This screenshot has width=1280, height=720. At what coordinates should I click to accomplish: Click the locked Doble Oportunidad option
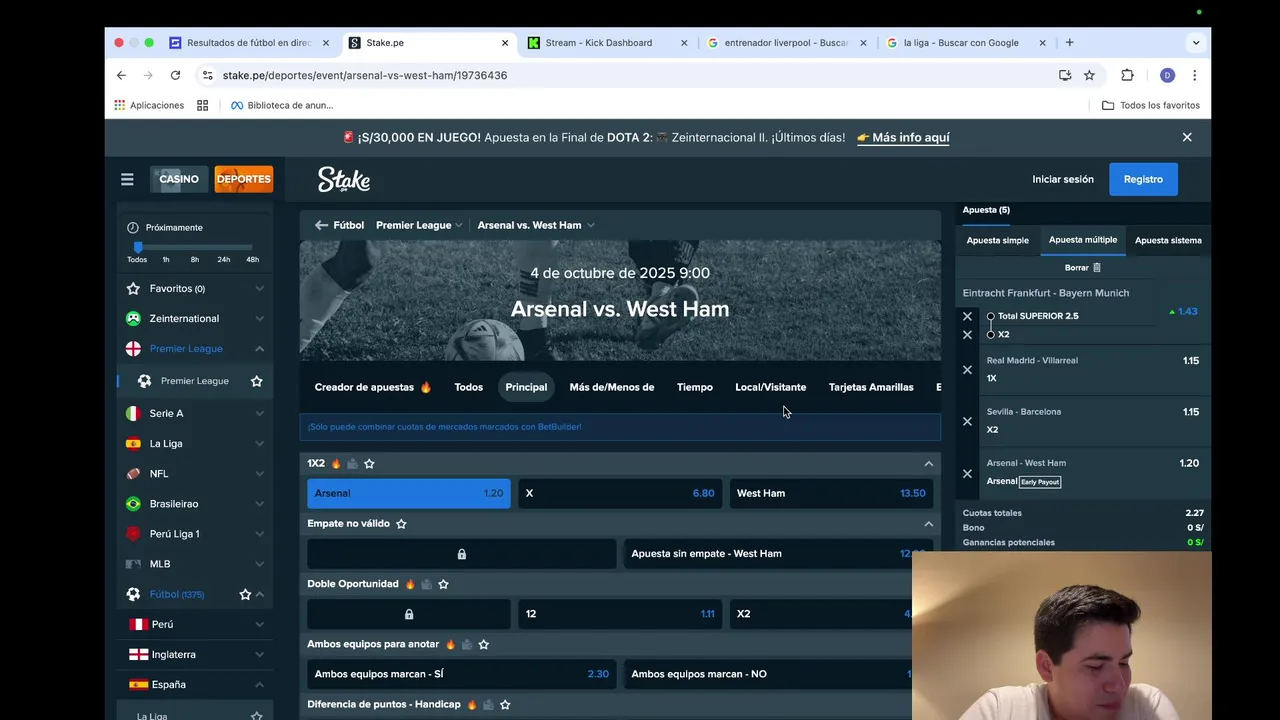coord(408,614)
